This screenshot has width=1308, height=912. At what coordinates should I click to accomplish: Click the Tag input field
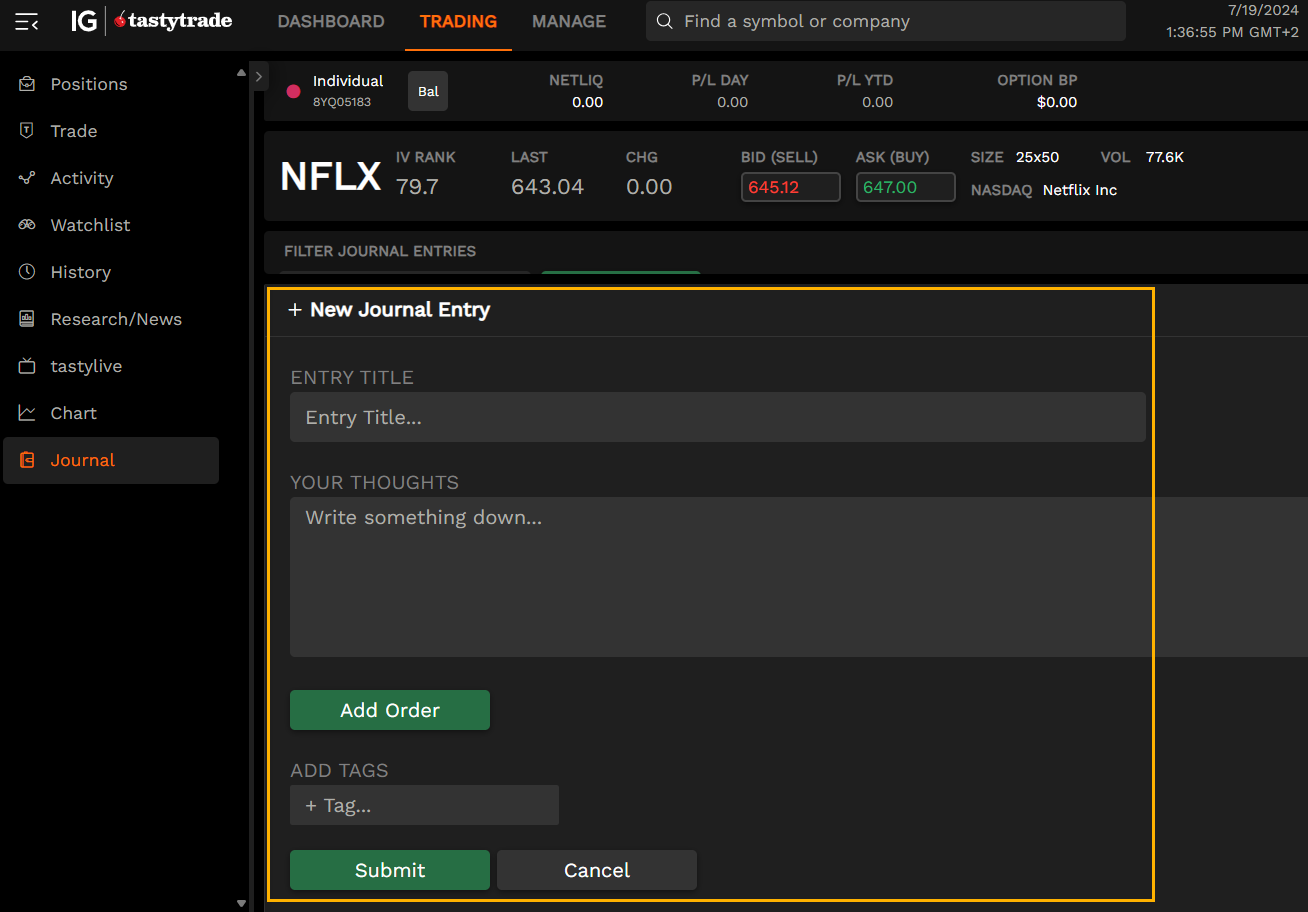click(x=424, y=805)
